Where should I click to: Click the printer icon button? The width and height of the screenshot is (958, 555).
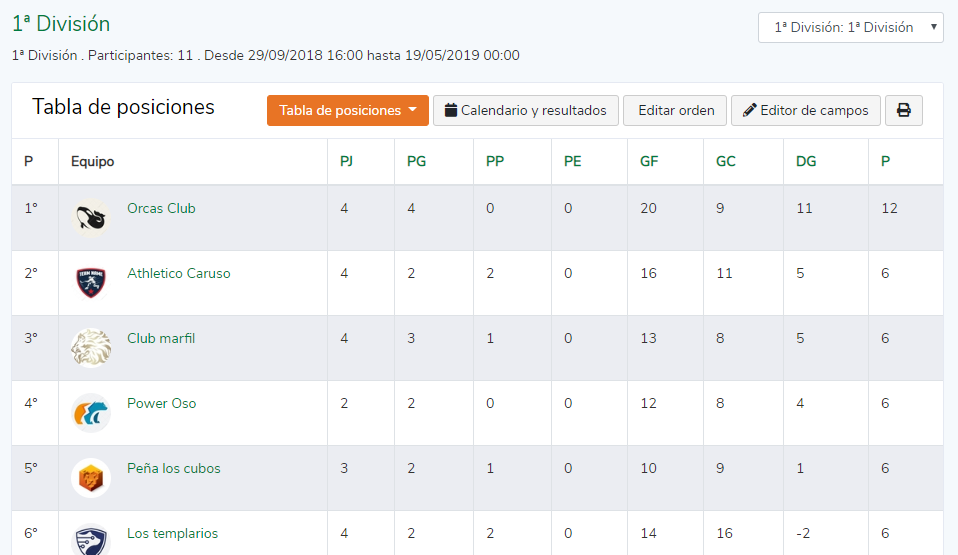pyautogui.click(x=904, y=111)
